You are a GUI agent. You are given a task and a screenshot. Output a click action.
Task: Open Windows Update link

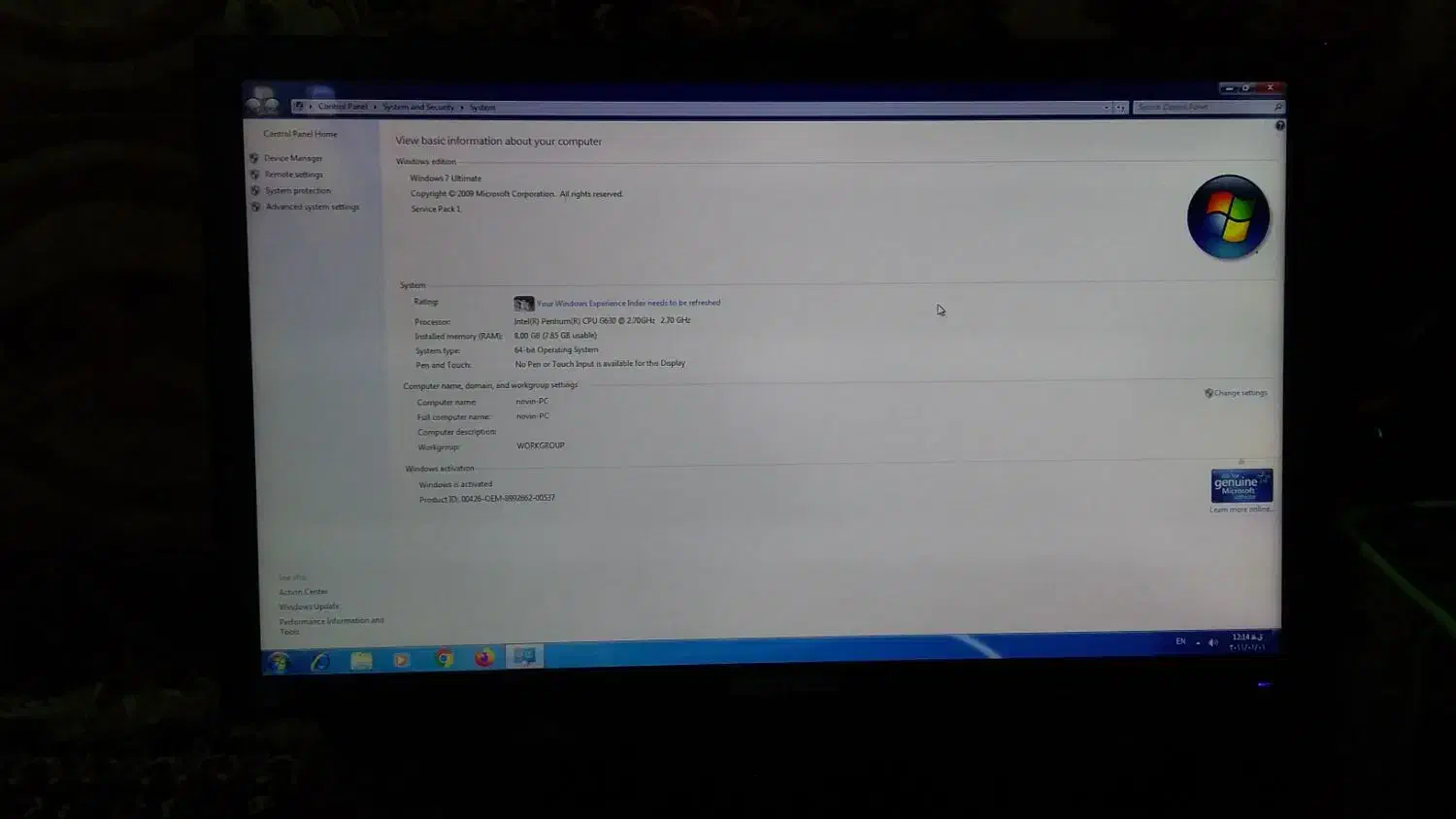coord(310,606)
